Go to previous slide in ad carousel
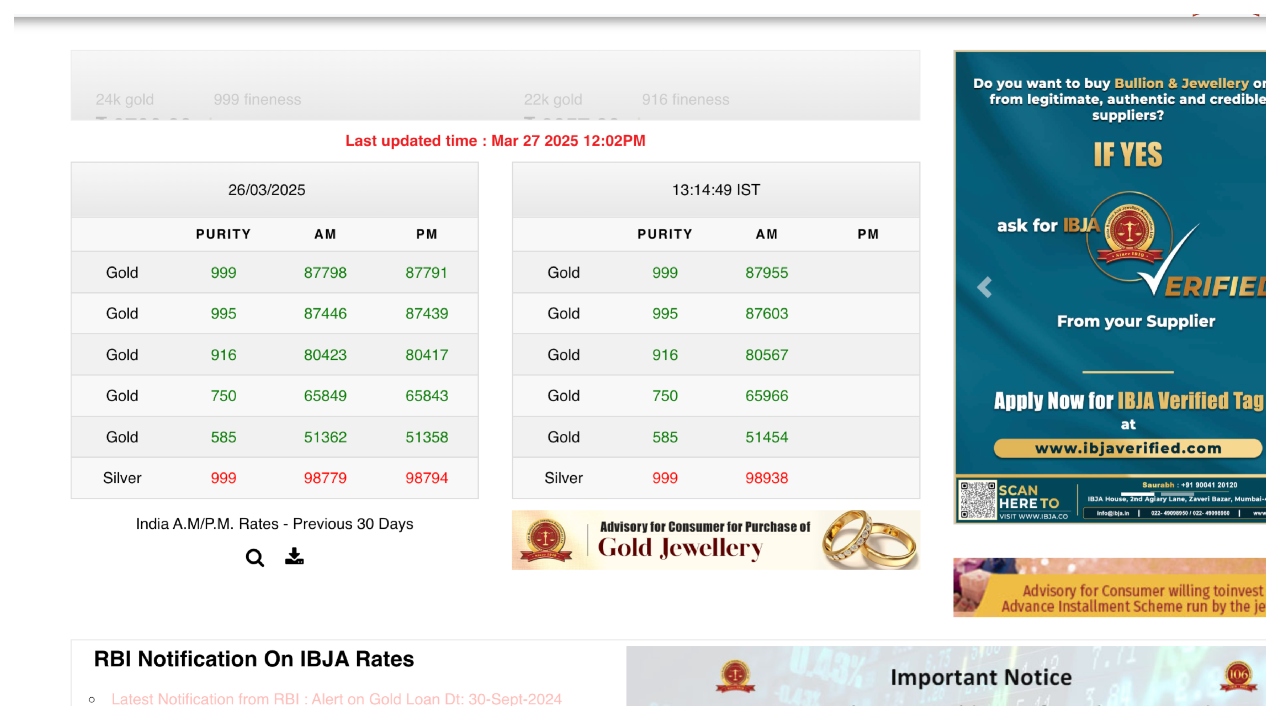Screen dimensions: 1280x720 pos(984,288)
